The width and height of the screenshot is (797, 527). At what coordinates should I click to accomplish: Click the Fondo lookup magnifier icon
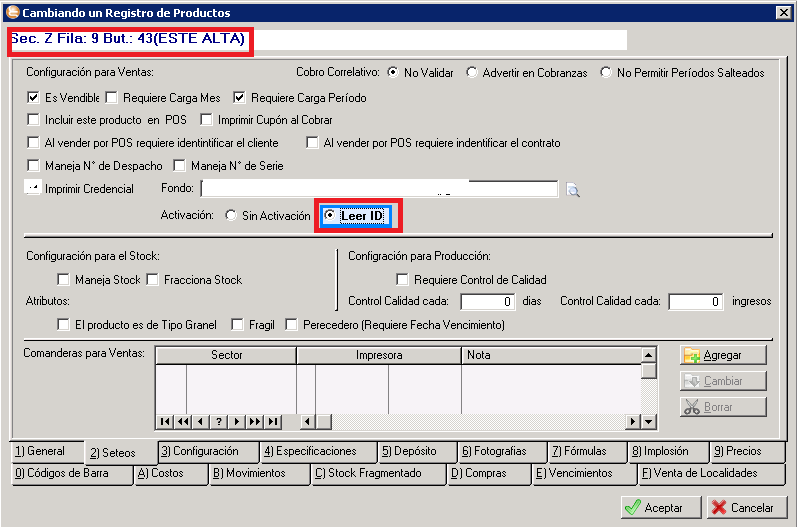coord(573,190)
